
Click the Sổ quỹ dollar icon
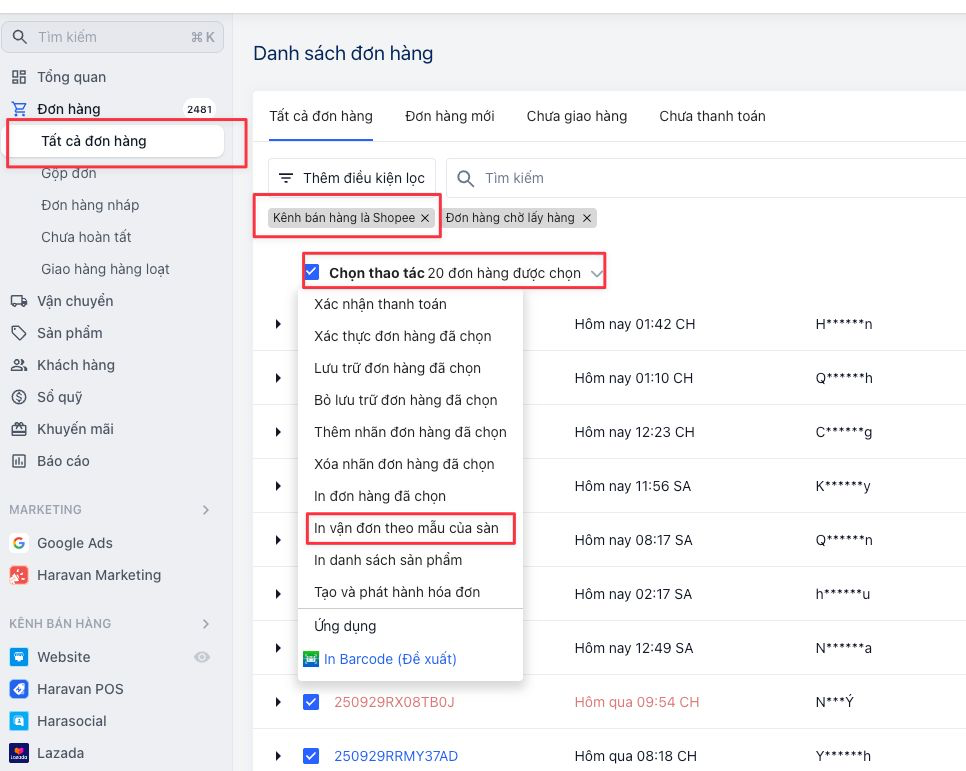click(x=18, y=397)
